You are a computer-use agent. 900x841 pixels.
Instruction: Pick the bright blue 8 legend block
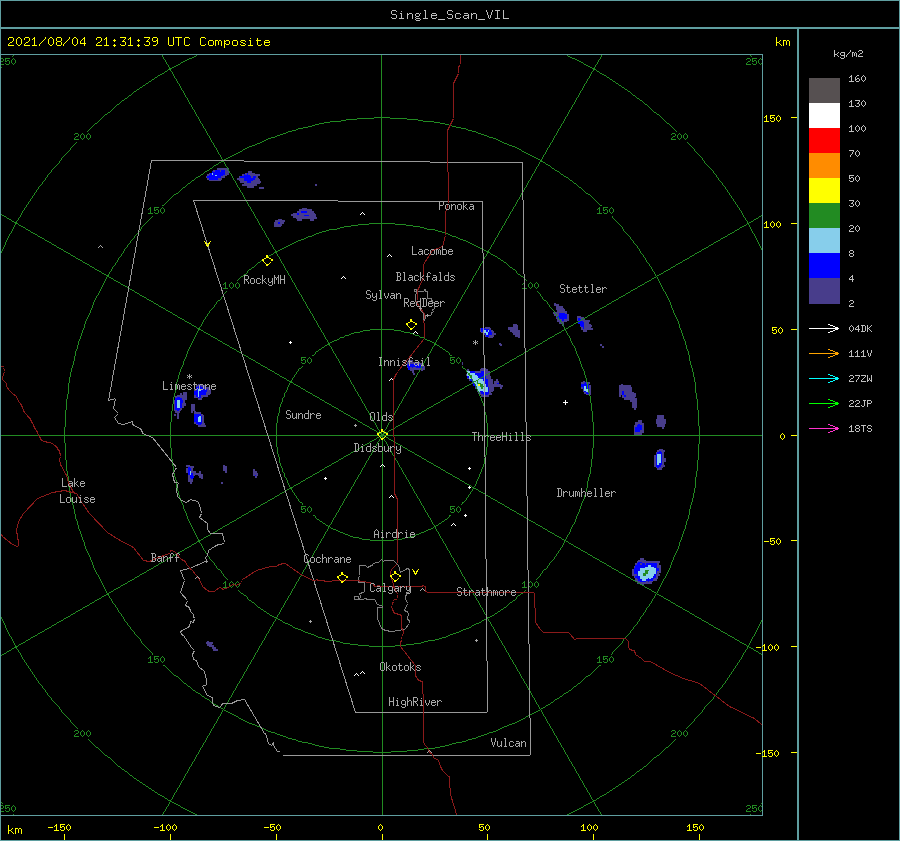tap(824, 266)
